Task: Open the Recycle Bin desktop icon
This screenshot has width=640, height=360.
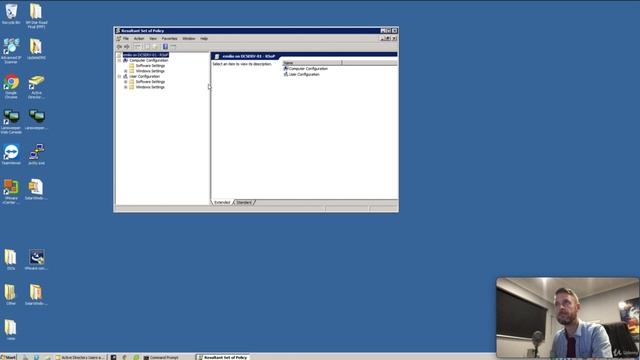Action: (x=11, y=14)
